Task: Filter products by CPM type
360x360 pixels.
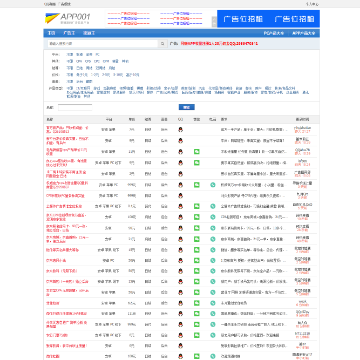Action: (106, 61)
